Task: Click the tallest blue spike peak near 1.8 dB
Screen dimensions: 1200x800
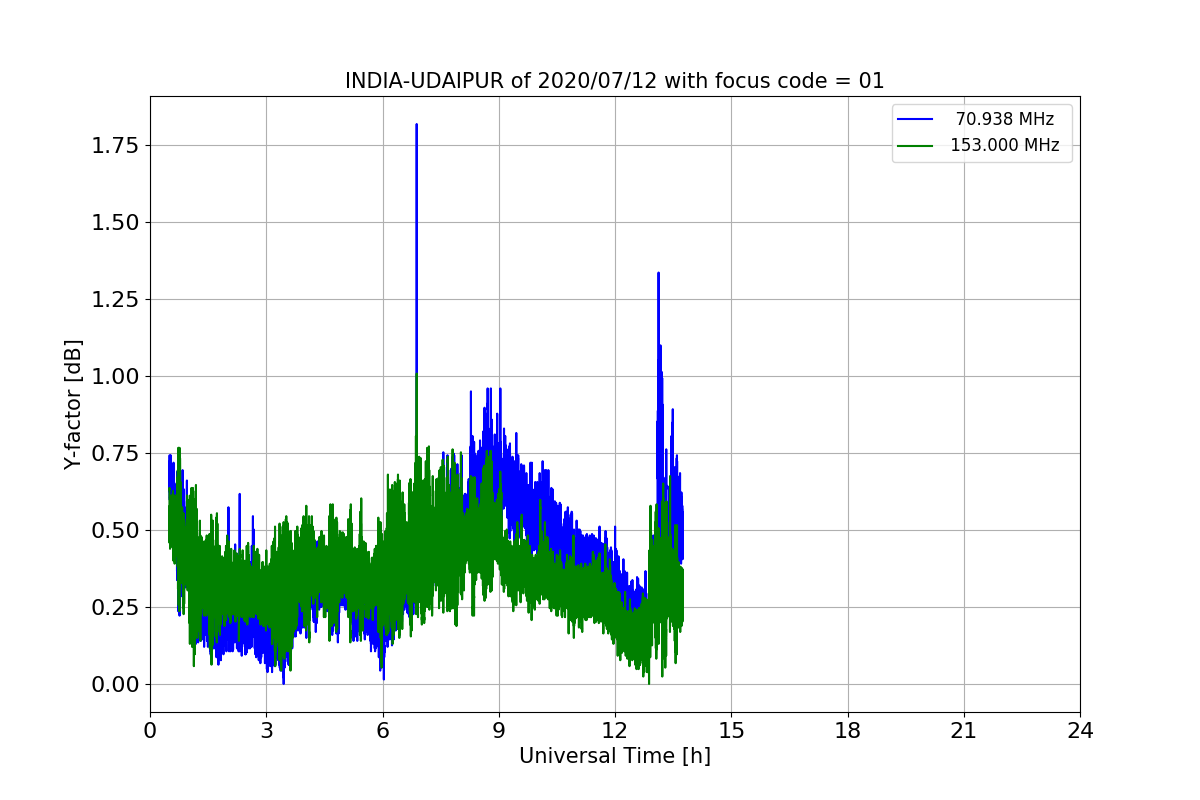Action: click(416, 125)
